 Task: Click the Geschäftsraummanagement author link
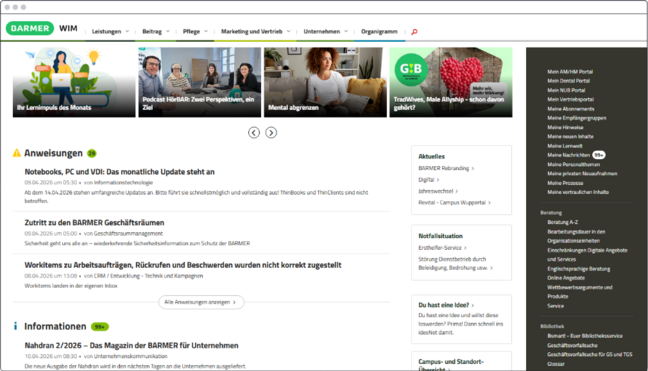(128, 233)
